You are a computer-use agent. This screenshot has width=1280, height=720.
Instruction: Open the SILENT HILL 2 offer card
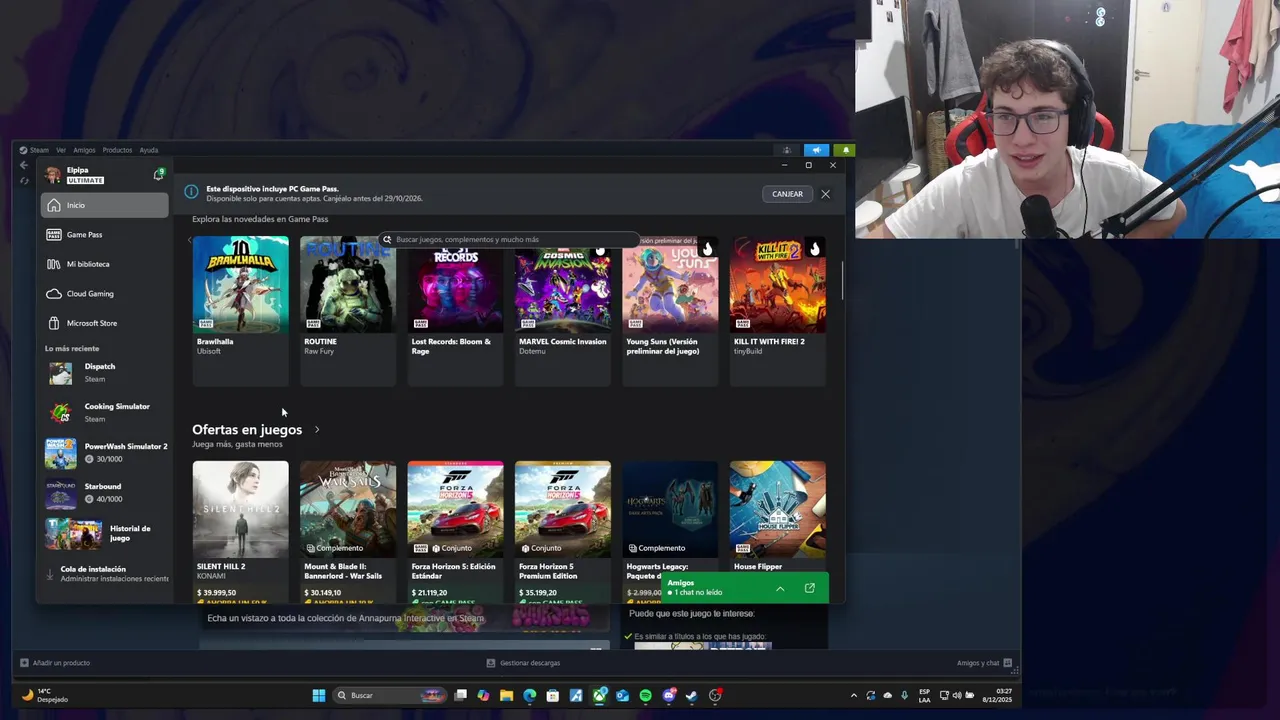[240, 531]
